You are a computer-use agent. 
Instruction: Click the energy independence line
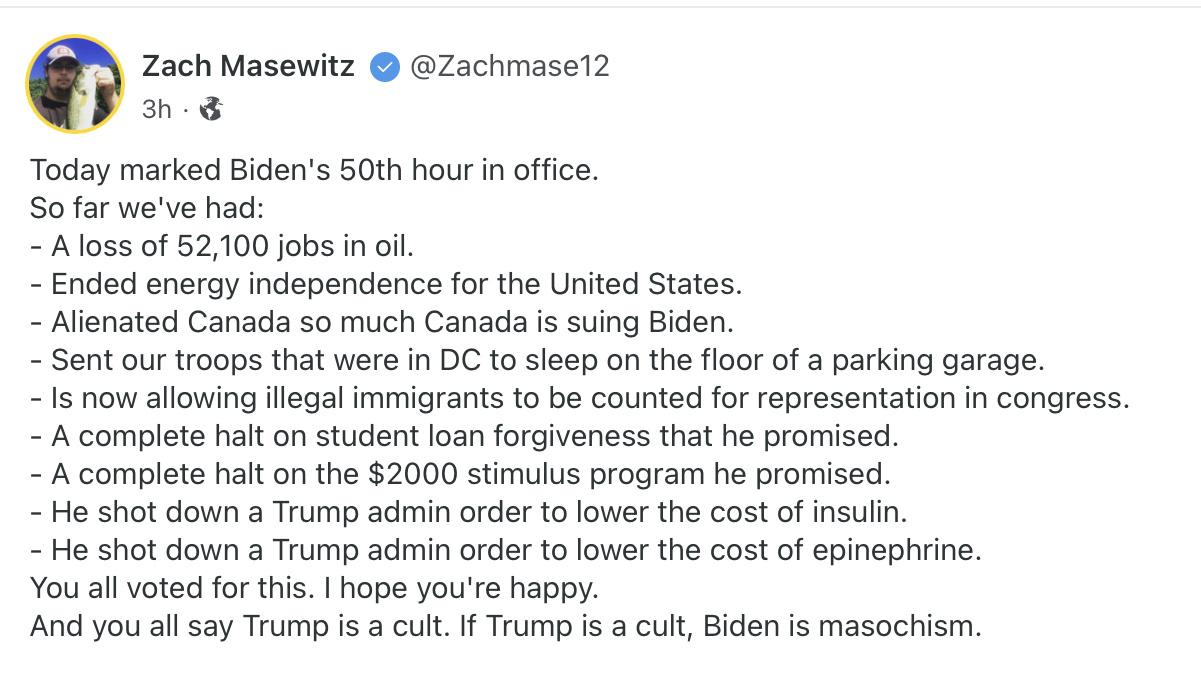(386, 284)
